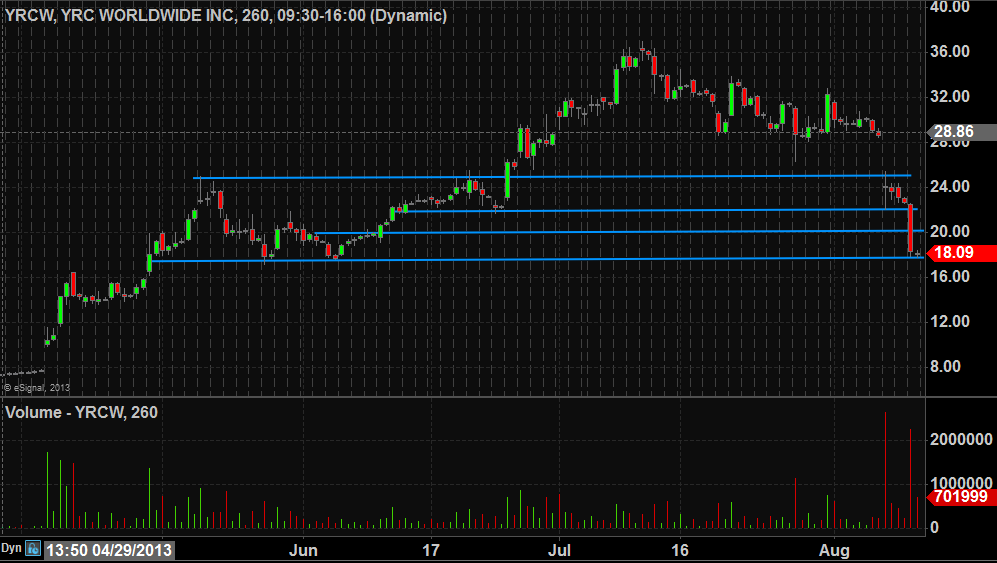Click the 16 date axis label
This screenshot has width=997, height=563.
coord(680,550)
